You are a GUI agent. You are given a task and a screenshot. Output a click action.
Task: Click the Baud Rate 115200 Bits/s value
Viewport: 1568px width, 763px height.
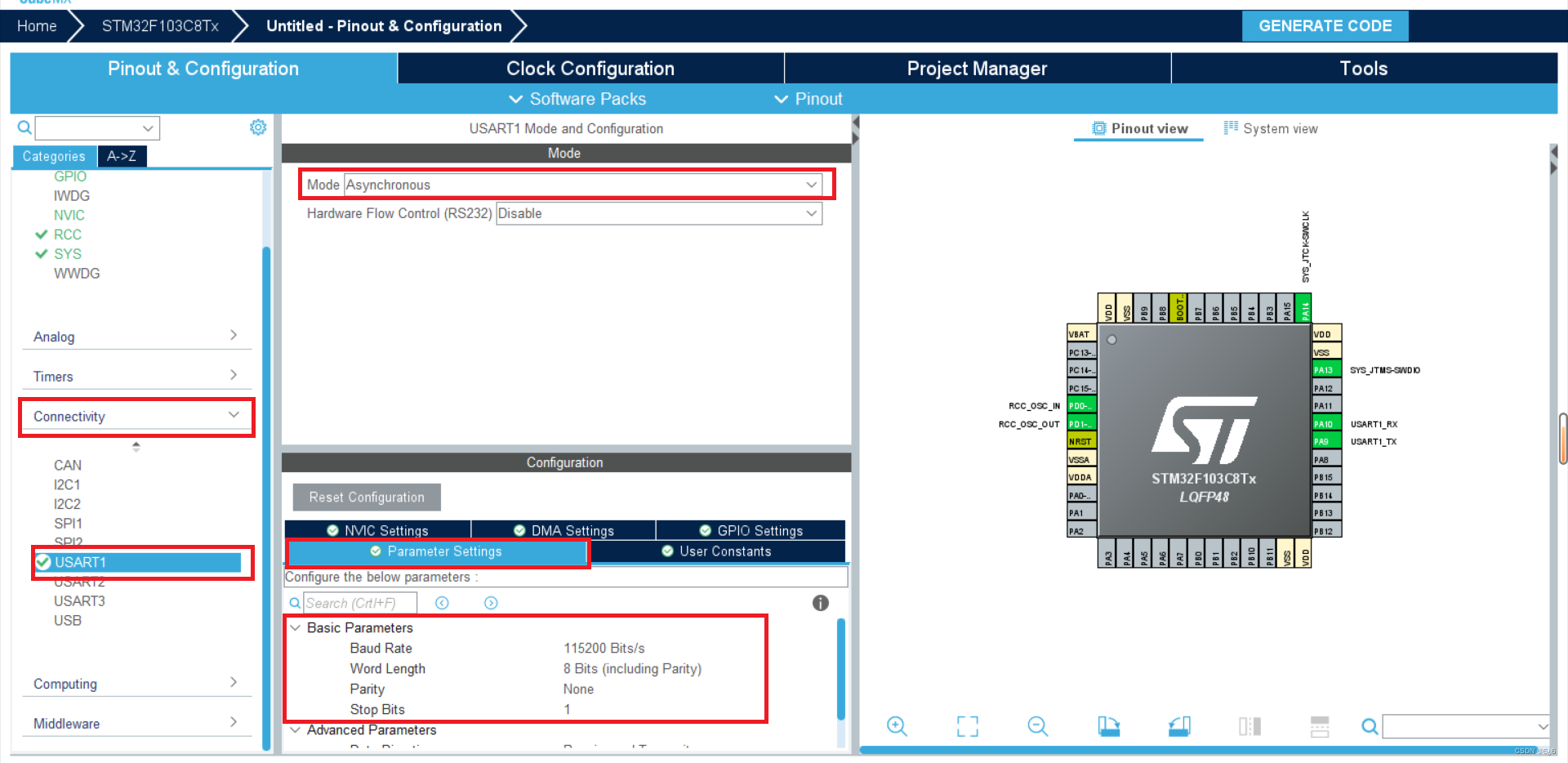[x=604, y=648]
